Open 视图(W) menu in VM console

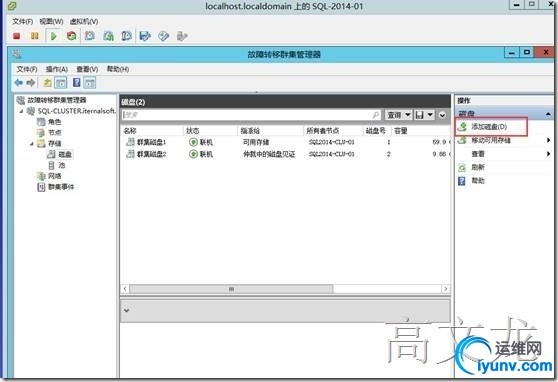[51, 21]
